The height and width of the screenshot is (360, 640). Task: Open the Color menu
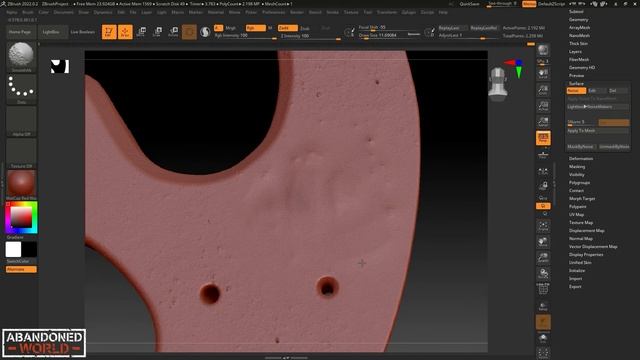point(43,12)
